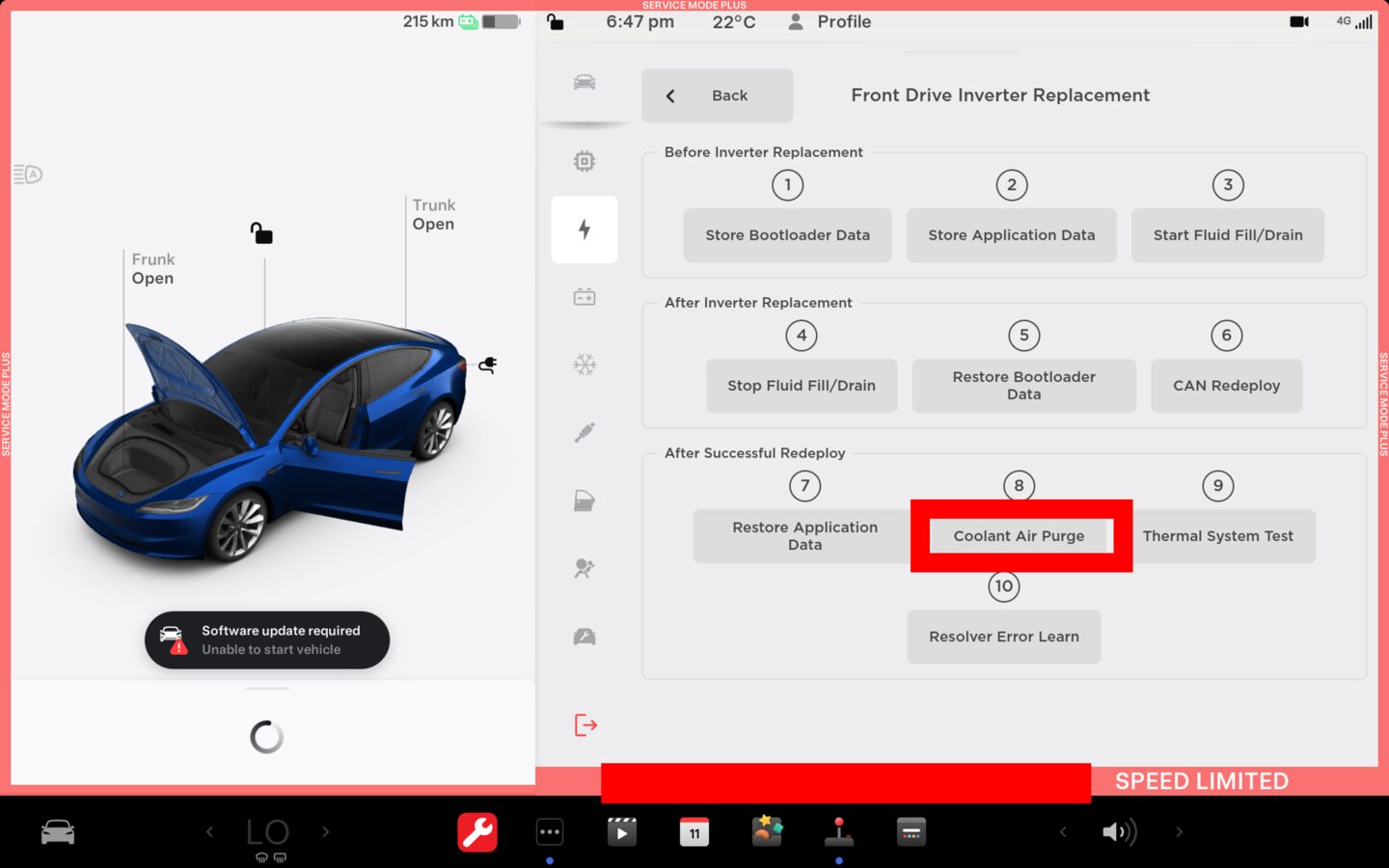
Task: Switch to the high voltage lightning tab
Action: pyautogui.click(x=584, y=230)
